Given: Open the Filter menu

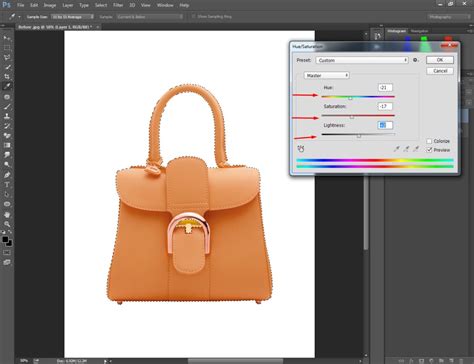Looking at the screenshot, I should (118, 5).
